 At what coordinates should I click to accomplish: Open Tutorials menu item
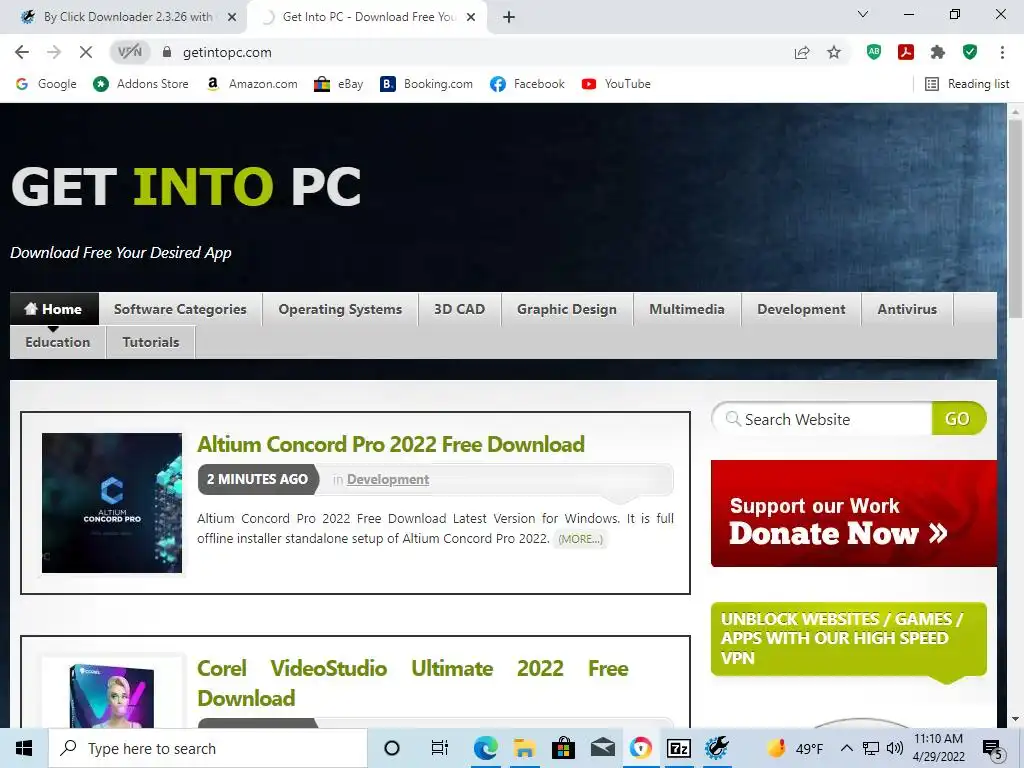(151, 342)
